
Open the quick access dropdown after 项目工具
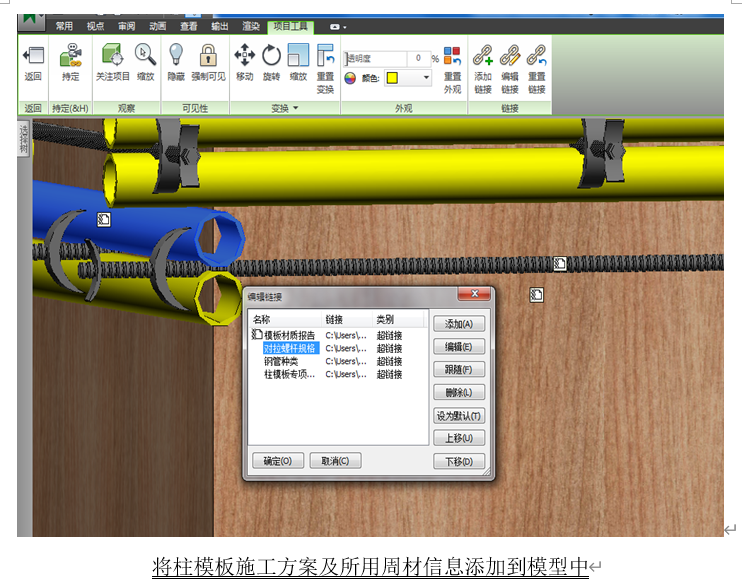pos(338,27)
